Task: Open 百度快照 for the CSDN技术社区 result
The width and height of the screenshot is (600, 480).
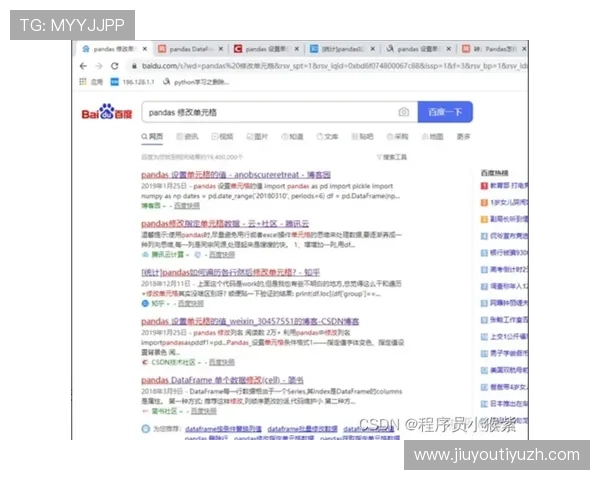Action: [222, 362]
